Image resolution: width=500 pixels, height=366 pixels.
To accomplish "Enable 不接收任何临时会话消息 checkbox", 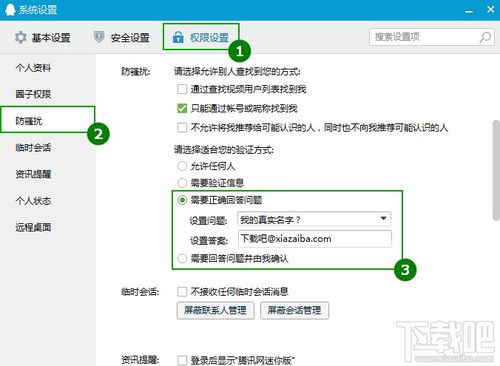I will pyautogui.click(x=182, y=292).
